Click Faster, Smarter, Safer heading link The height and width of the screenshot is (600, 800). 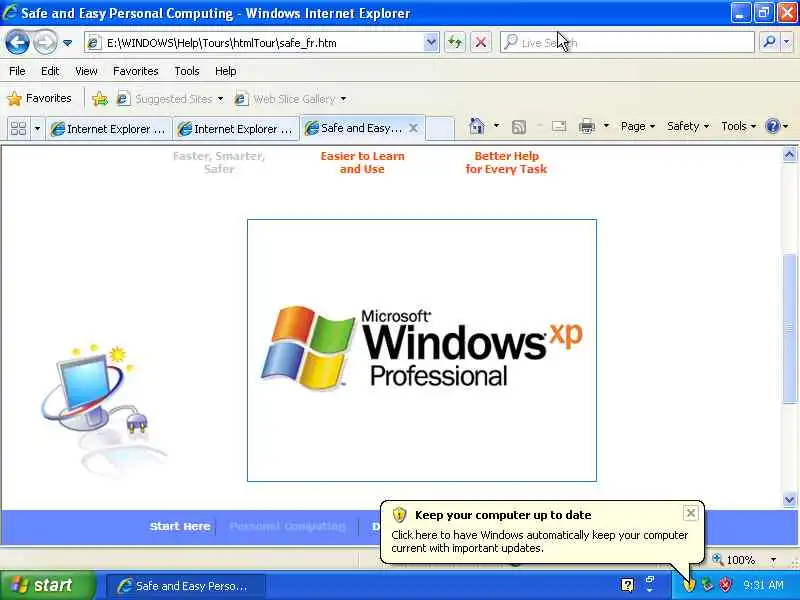tap(219, 163)
